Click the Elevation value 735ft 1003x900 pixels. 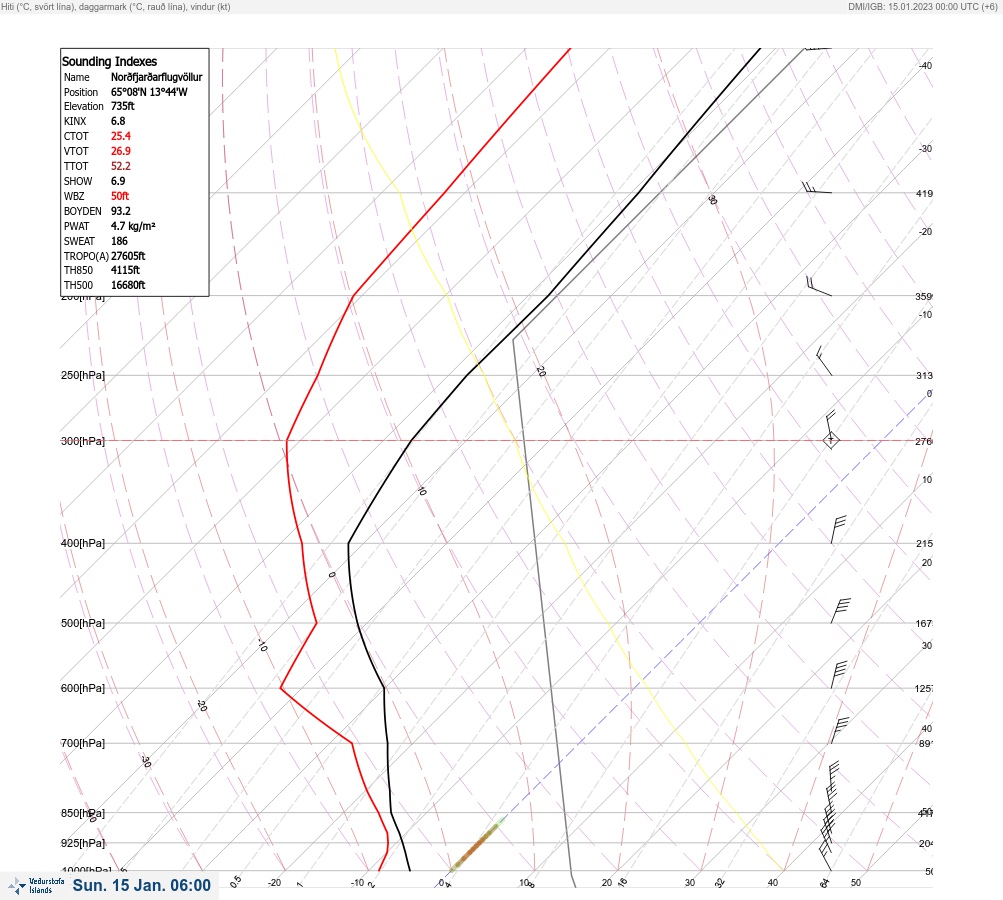pyautogui.click(x=123, y=106)
